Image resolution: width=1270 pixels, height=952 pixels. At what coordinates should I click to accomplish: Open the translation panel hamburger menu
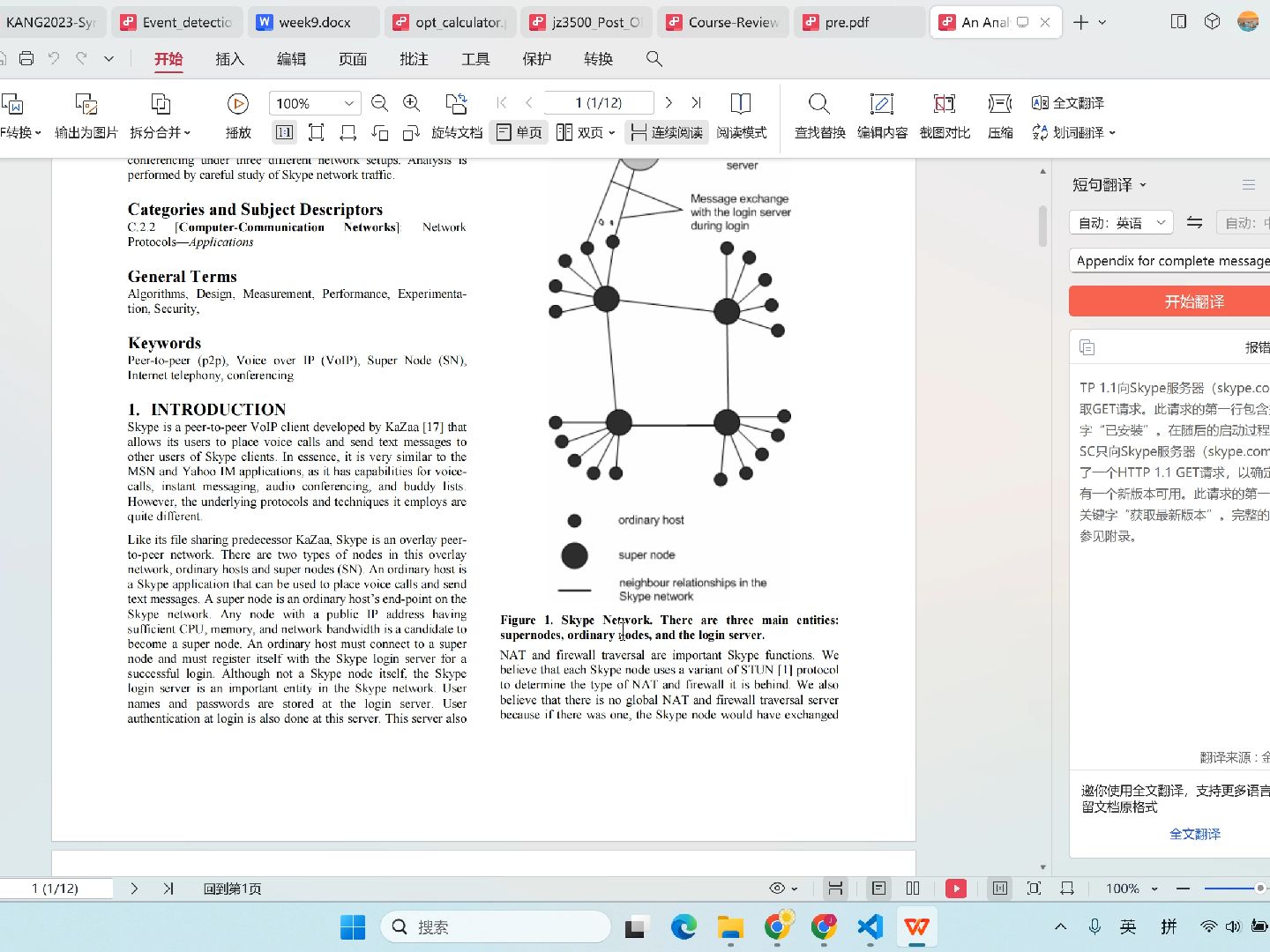click(x=1249, y=185)
